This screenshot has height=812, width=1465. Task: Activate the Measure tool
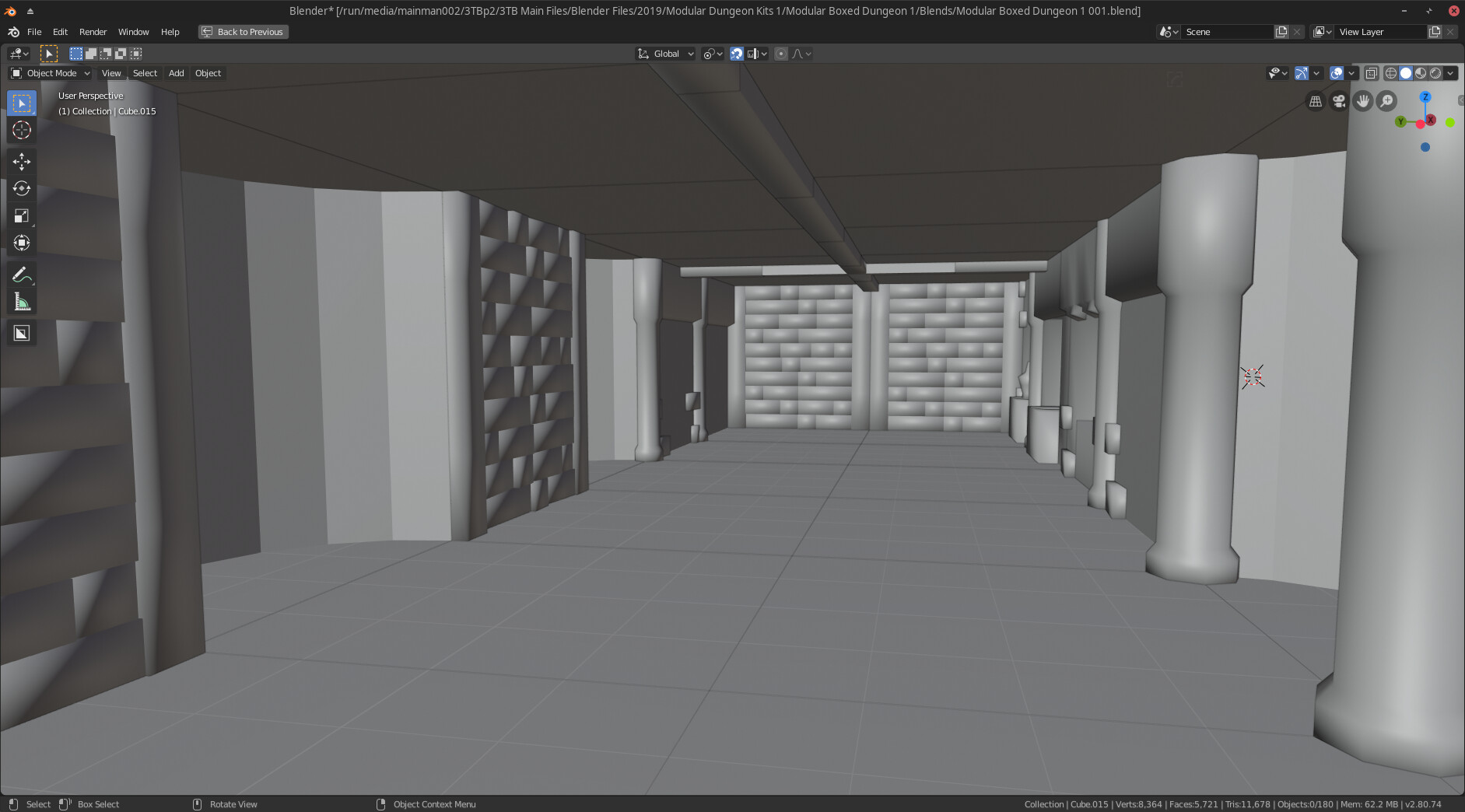21,302
